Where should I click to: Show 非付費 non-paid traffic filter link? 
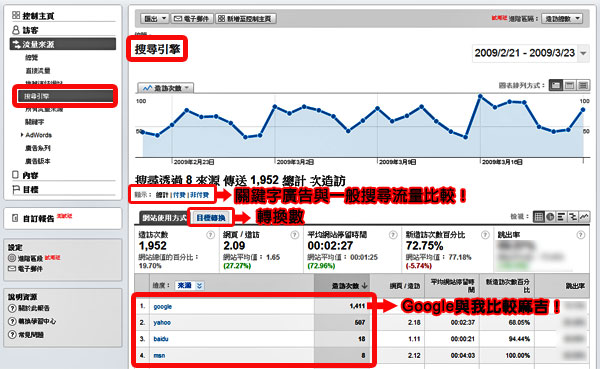(200, 195)
